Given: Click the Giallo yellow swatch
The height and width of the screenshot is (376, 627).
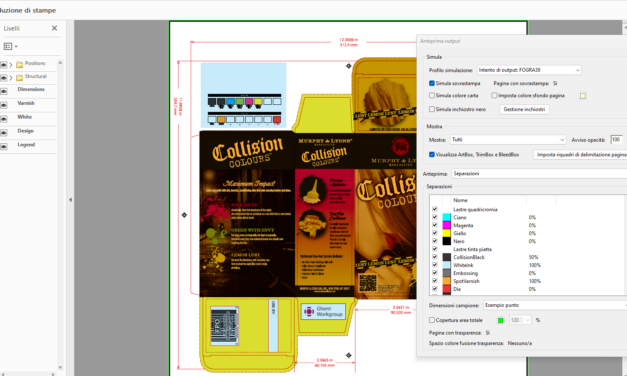Looking at the screenshot, I should pos(447,233).
